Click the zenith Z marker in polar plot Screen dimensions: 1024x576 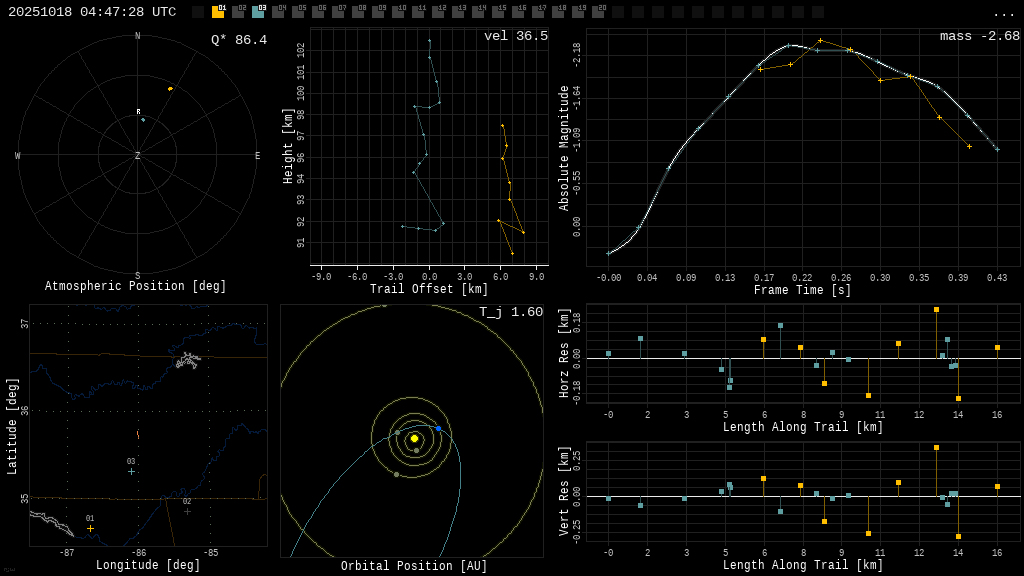pyautogui.click(x=138, y=156)
